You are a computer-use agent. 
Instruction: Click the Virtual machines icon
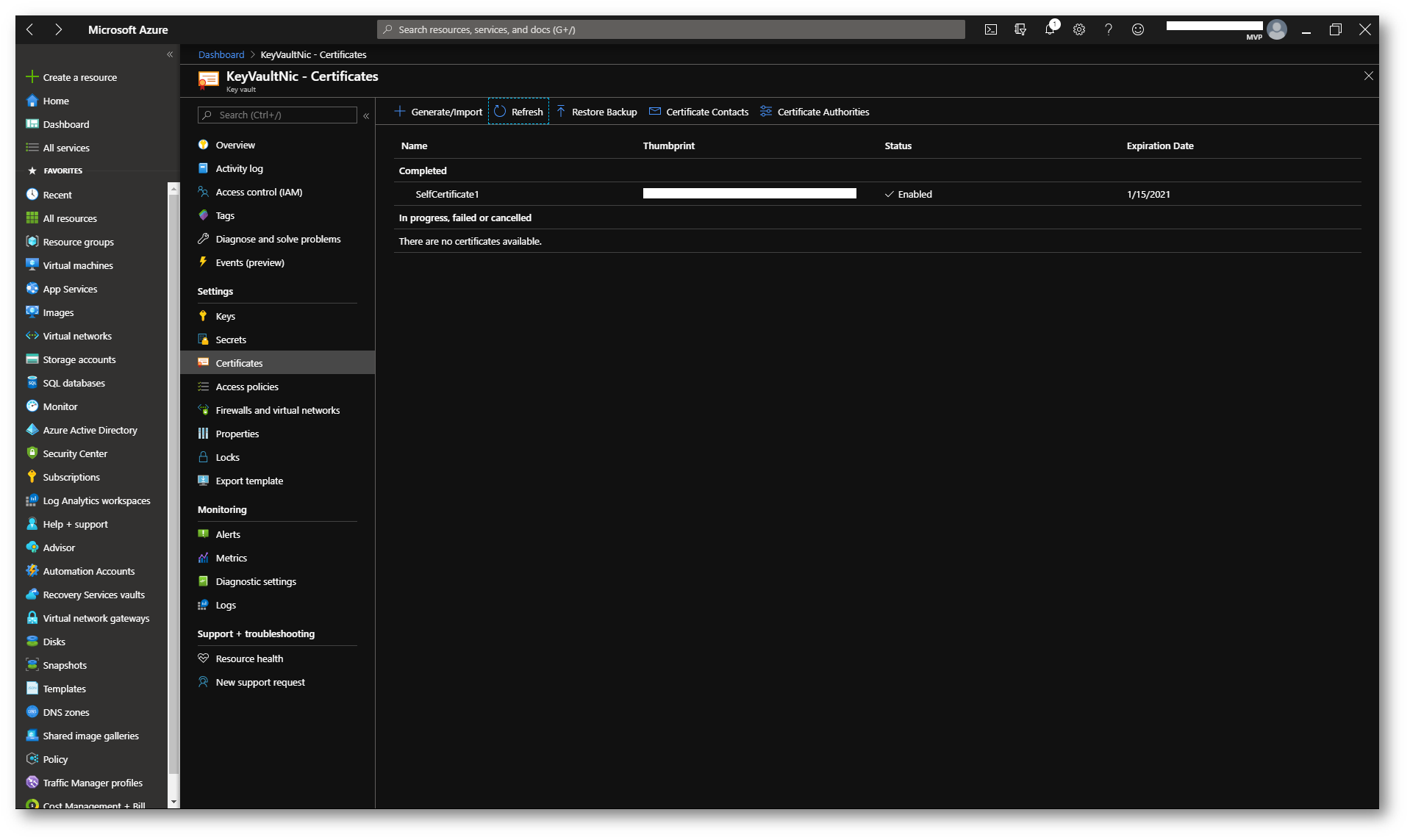coord(32,265)
